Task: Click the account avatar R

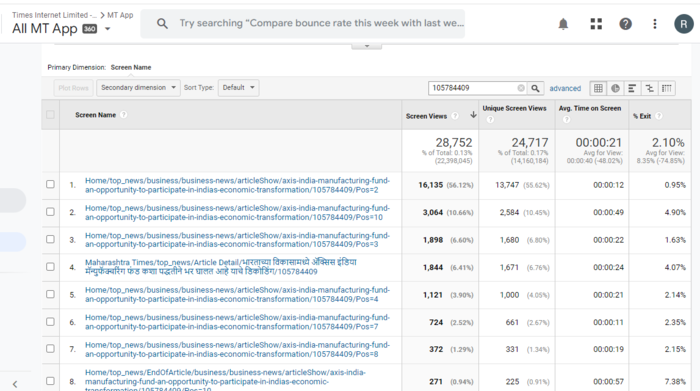Action: [683, 24]
